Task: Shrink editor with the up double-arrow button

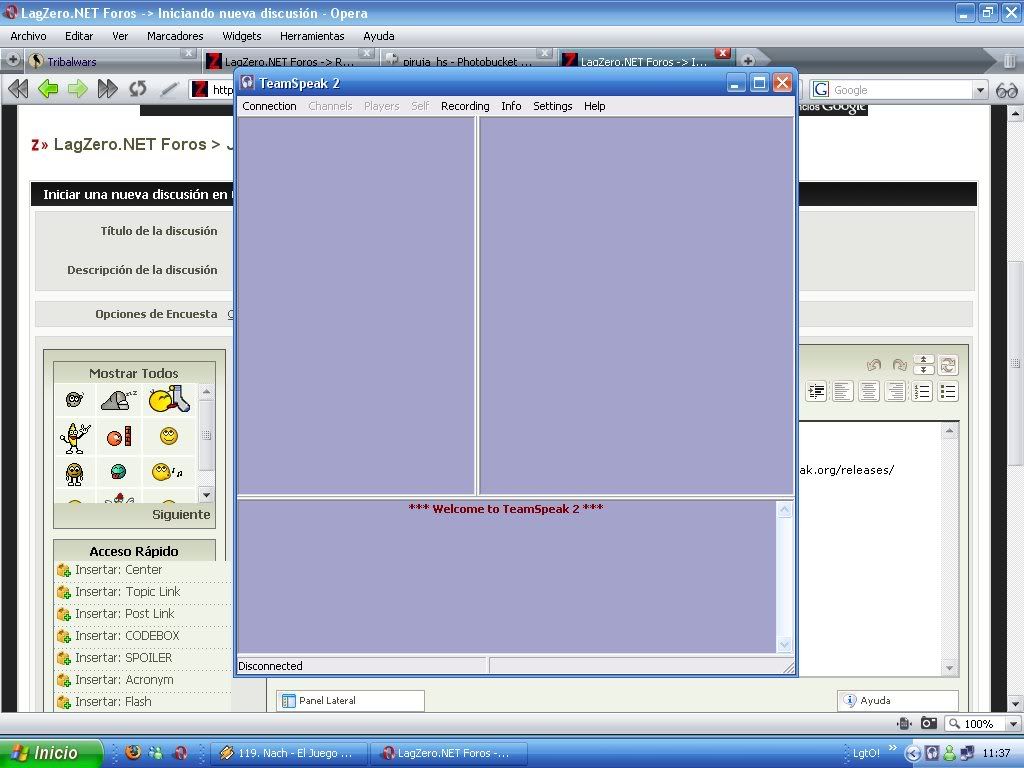Action: 923,360
